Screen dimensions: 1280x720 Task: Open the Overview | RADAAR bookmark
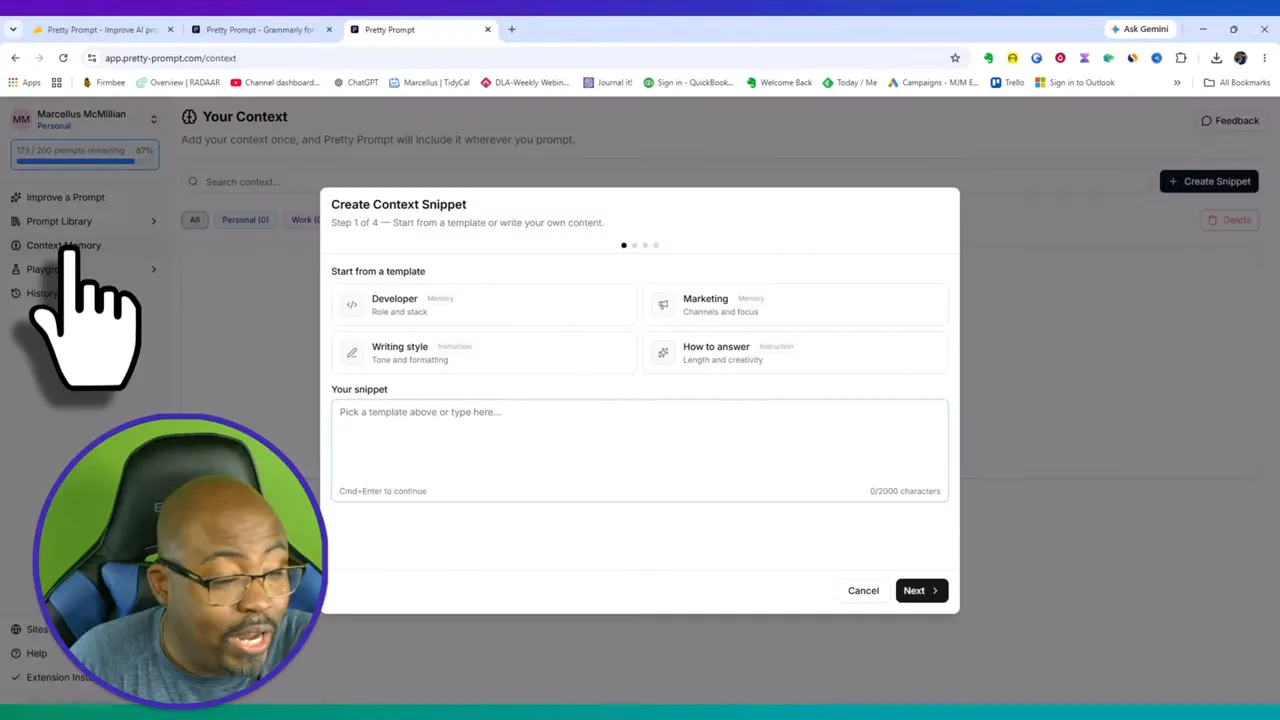(x=178, y=83)
